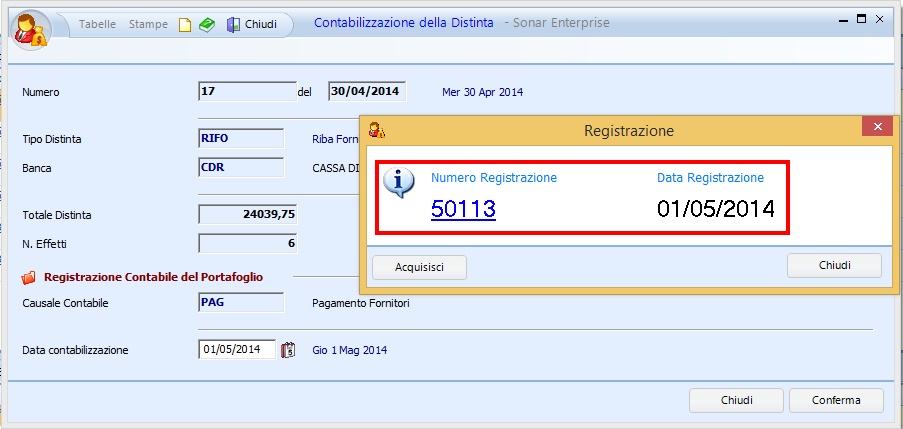Open the calendar icon next to Data contabilizzazione
This screenshot has height=429, width=903.
(x=289, y=350)
